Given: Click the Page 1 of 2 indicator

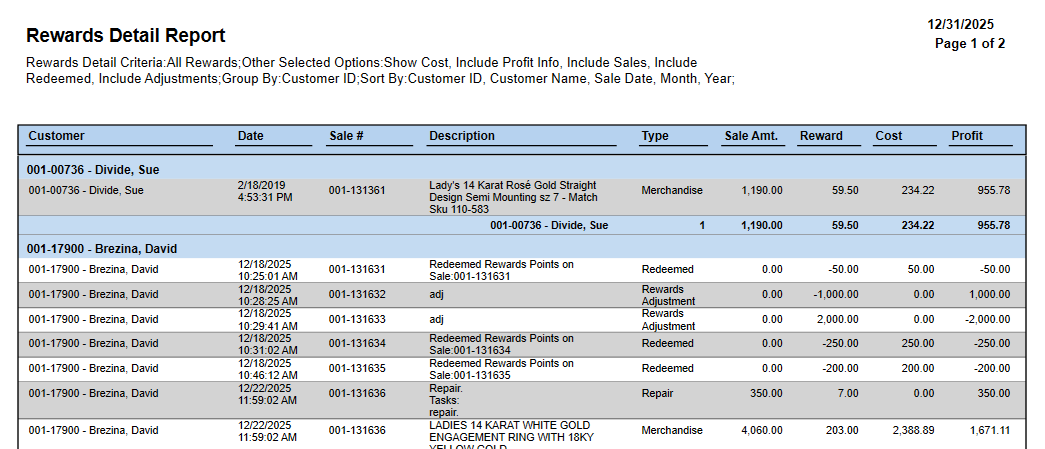Looking at the screenshot, I should click(x=969, y=43).
